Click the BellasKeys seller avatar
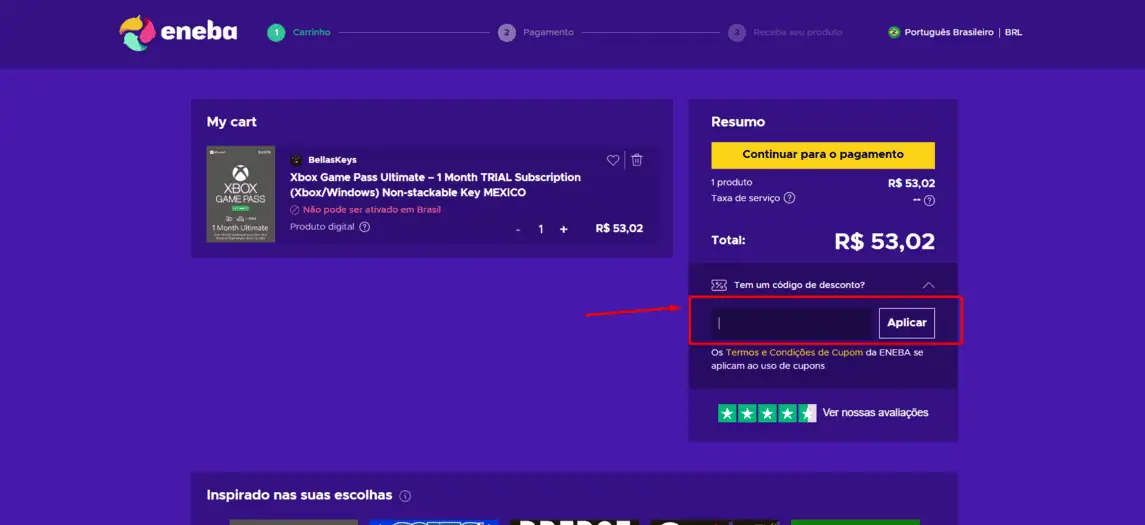The image size is (1145, 525). point(296,160)
